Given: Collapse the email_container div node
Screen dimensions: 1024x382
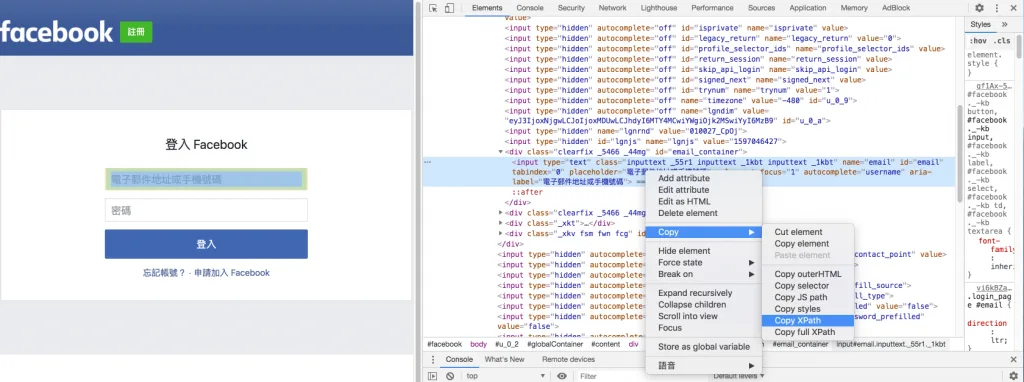Looking at the screenshot, I should click(x=501, y=151).
